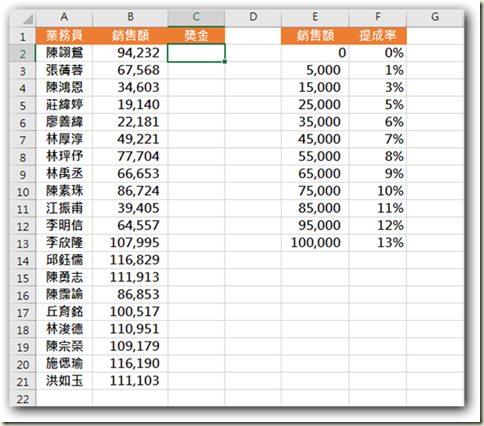
Task: Select row 22 header
Action: click(23, 398)
